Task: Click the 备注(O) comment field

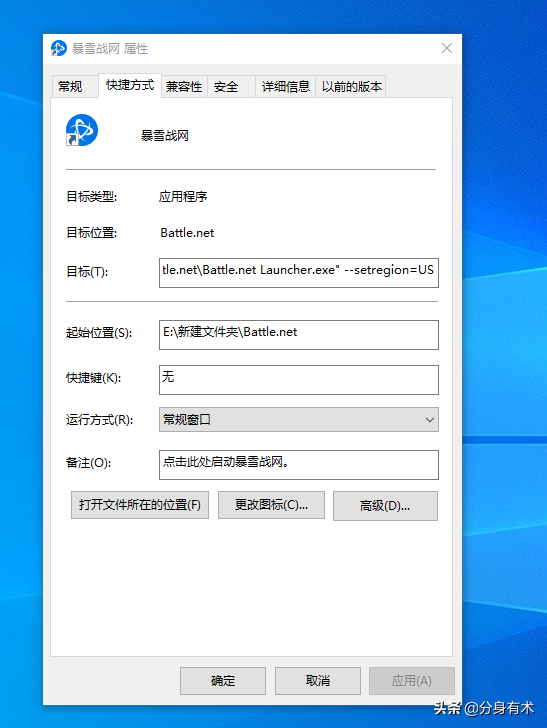Action: point(299,465)
